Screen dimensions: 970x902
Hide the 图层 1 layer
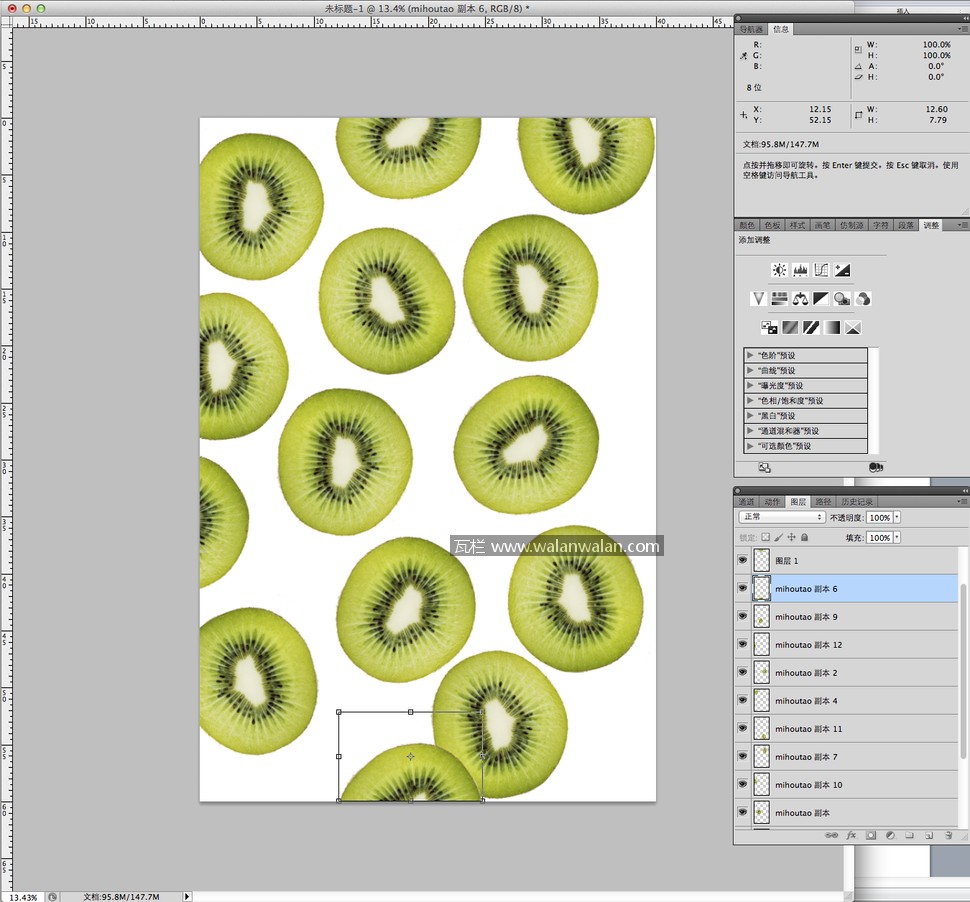click(x=742, y=561)
